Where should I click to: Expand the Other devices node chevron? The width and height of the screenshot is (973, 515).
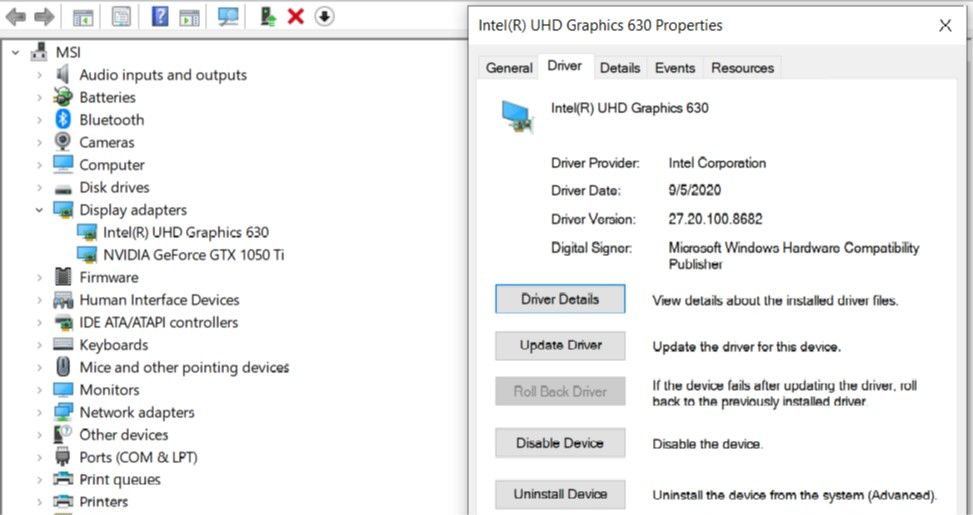click(39, 435)
